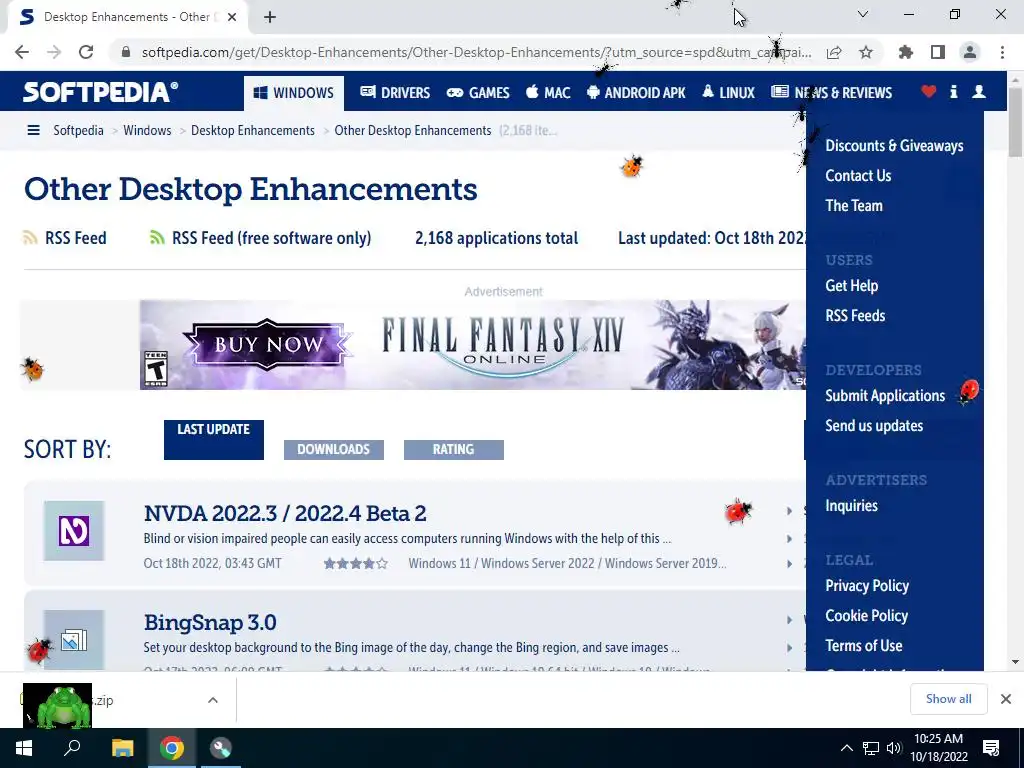1024x768 pixels.
Task: Close the downloads bar
Action: coord(1006,699)
